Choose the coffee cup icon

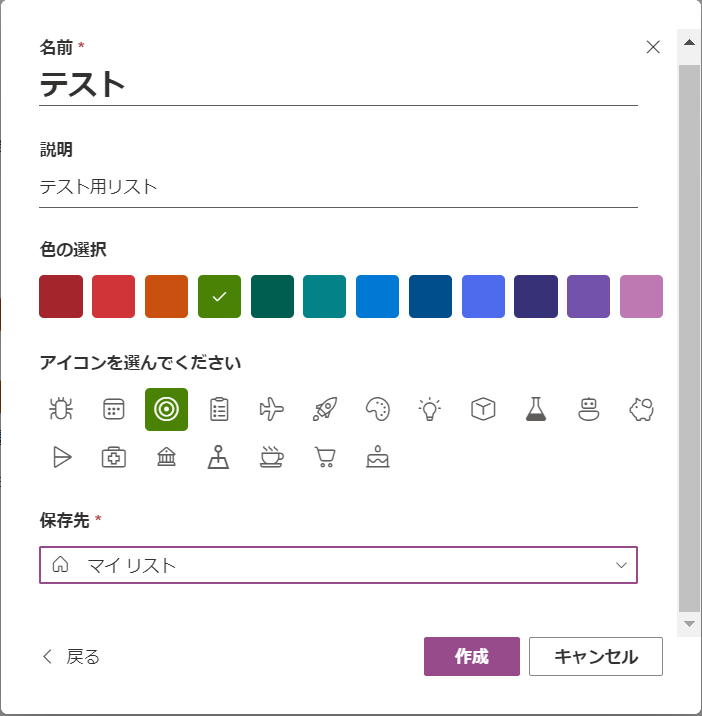click(272, 458)
